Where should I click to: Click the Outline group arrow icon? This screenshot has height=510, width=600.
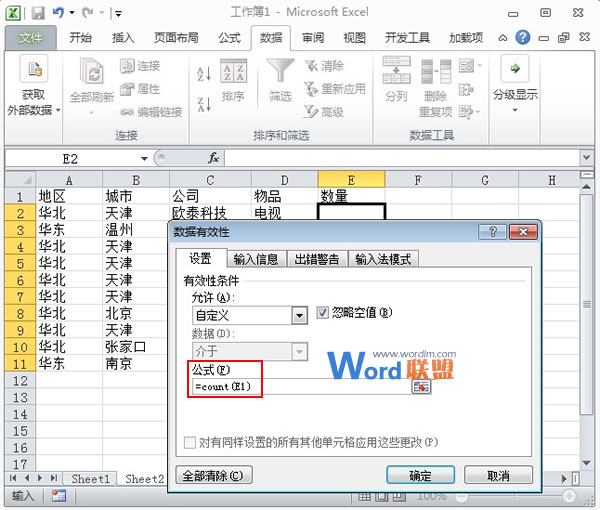(515, 68)
